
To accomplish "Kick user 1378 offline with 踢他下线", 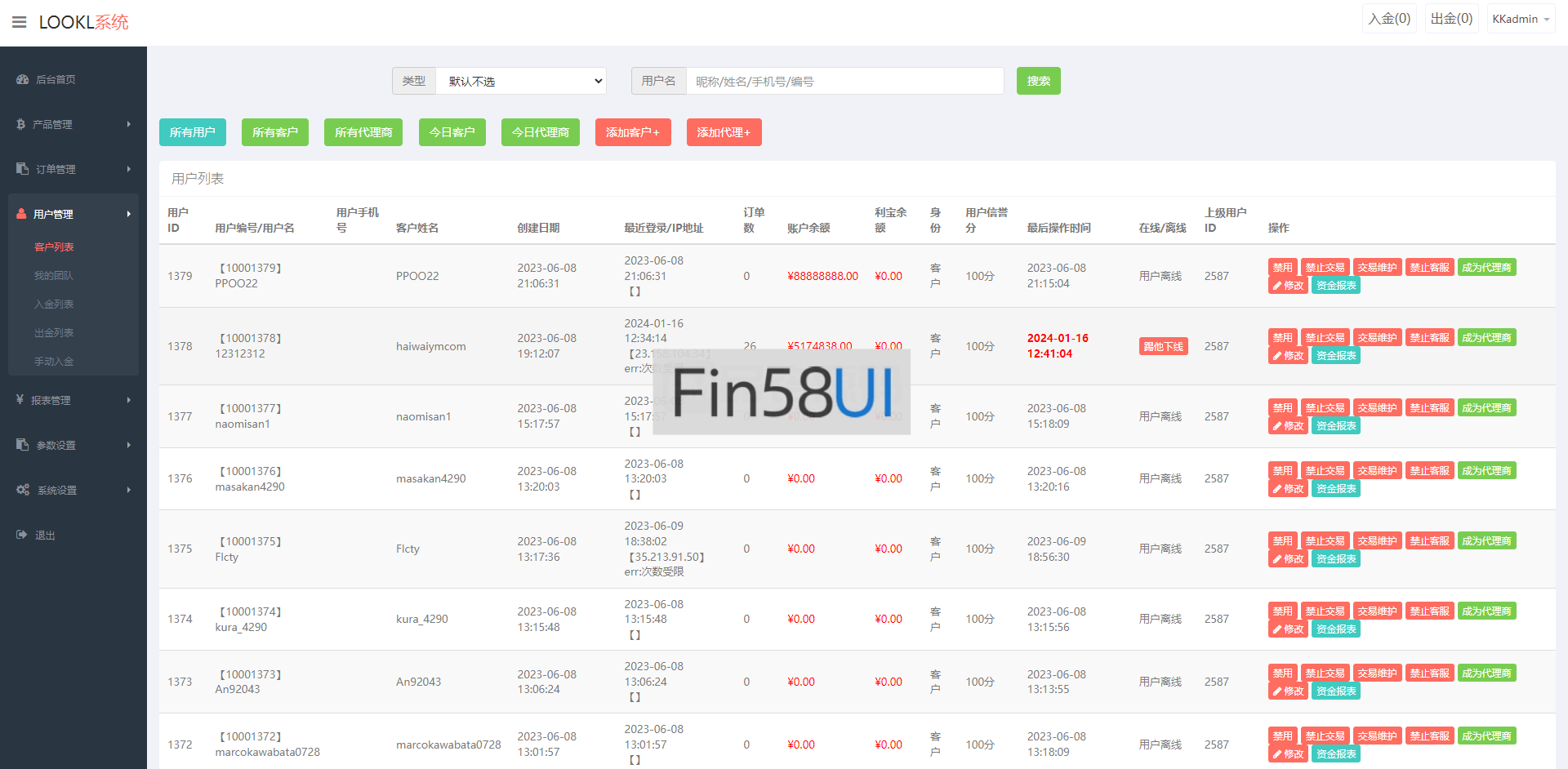I will [1163, 346].
